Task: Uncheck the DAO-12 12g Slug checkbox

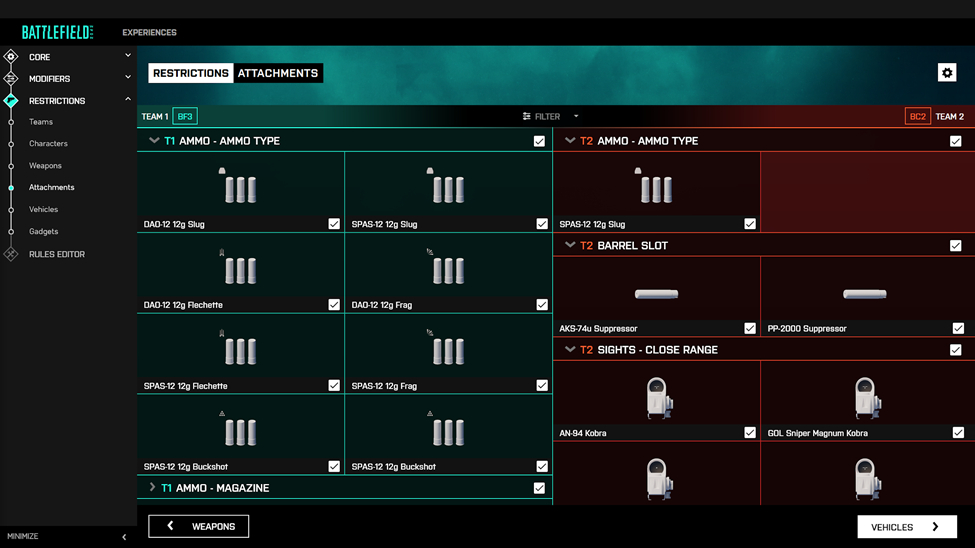Action: (334, 224)
